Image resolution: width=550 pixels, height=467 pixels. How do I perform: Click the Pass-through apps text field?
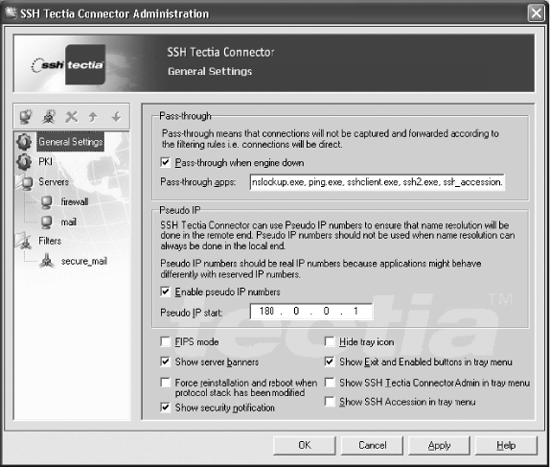(x=377, y=182)
